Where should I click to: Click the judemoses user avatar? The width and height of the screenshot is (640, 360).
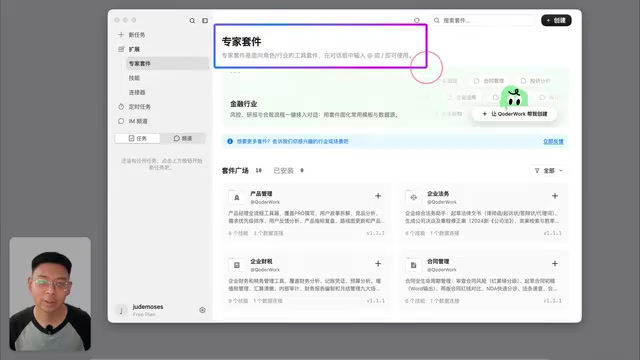pyautogui.click(x=121, y=311)
